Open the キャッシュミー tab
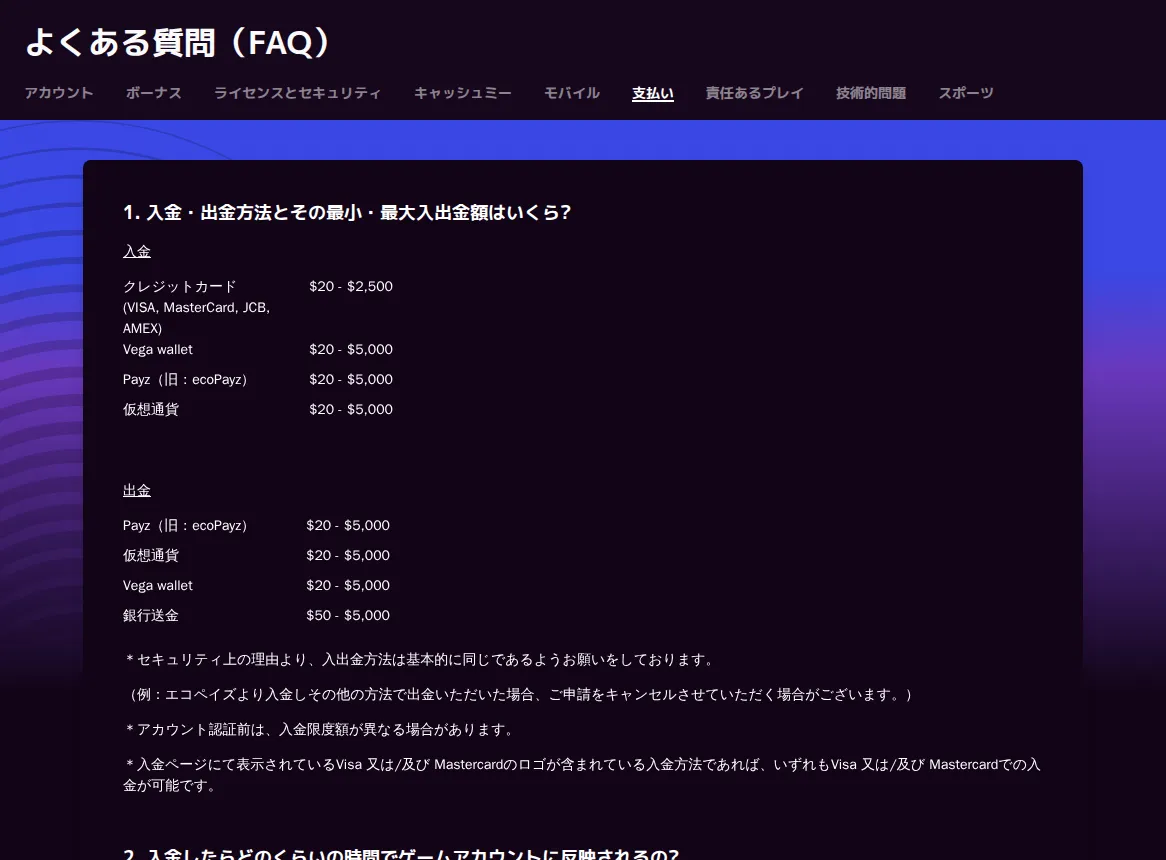This screenshot has width=1166, height=860. pos(463,93)
